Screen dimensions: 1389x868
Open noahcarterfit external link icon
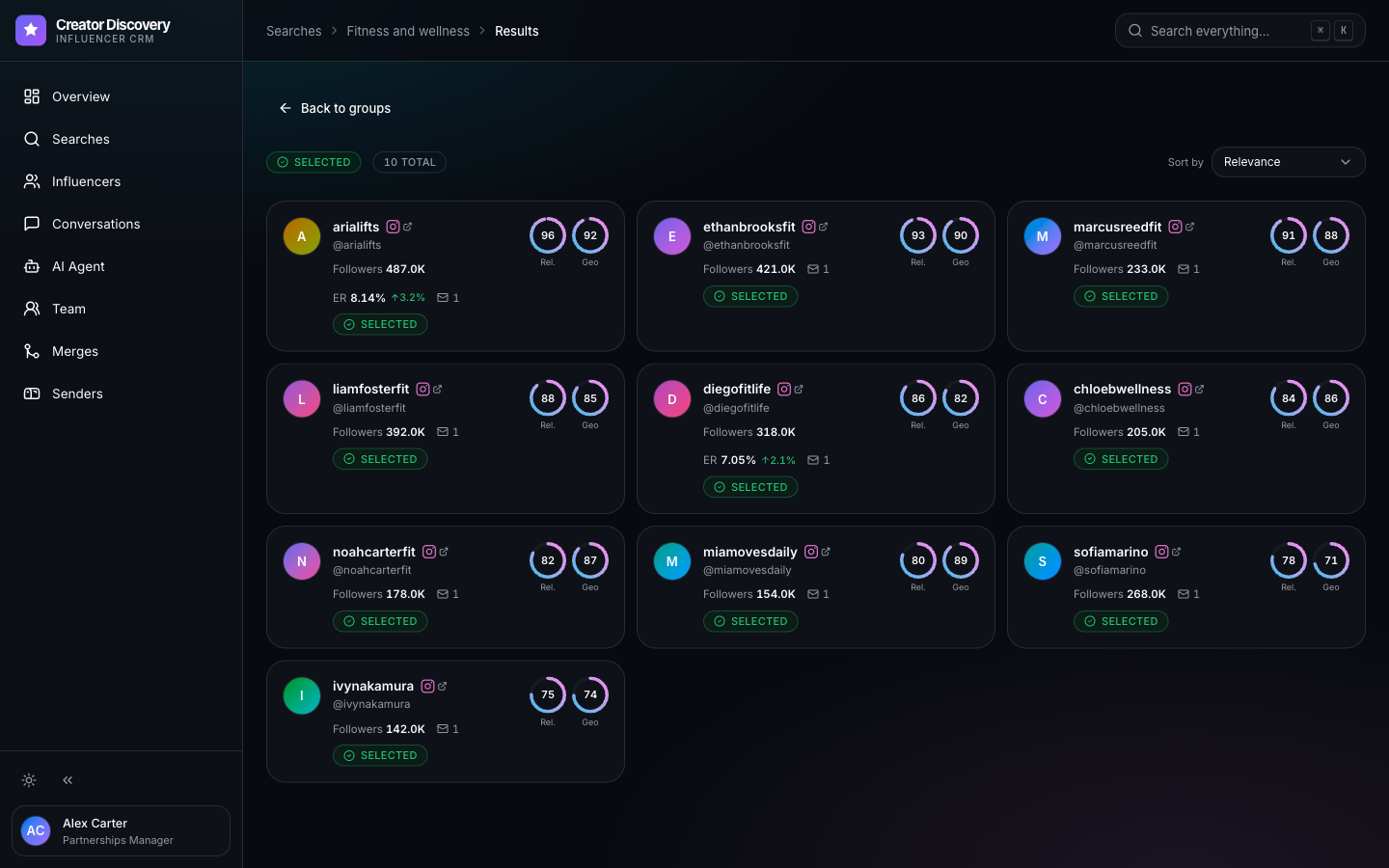[444, 552]
